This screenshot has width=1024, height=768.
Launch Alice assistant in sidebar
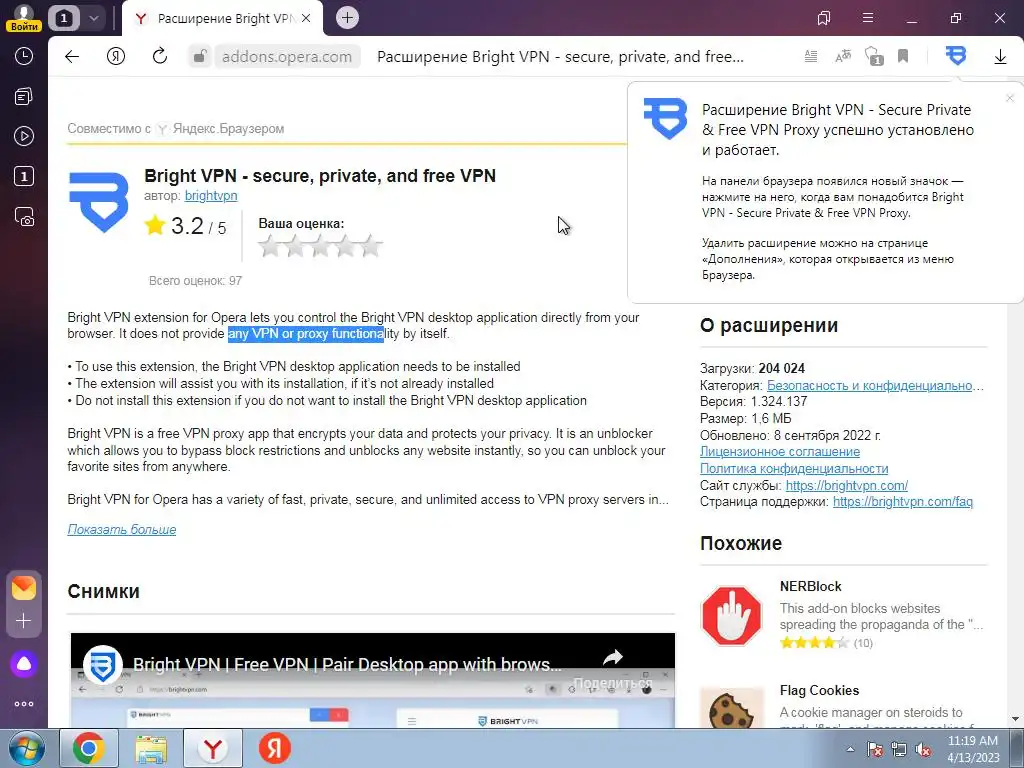(x=24, y=664)
